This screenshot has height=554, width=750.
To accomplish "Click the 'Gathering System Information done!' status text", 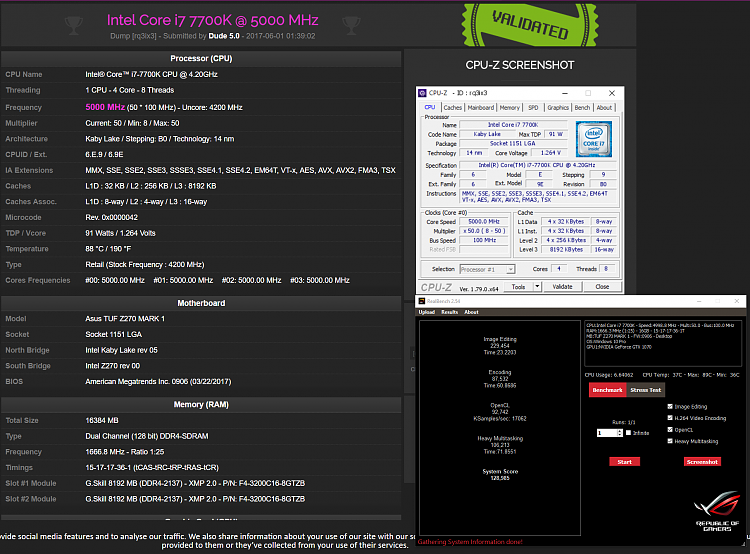I will click(x=470, y=542).
